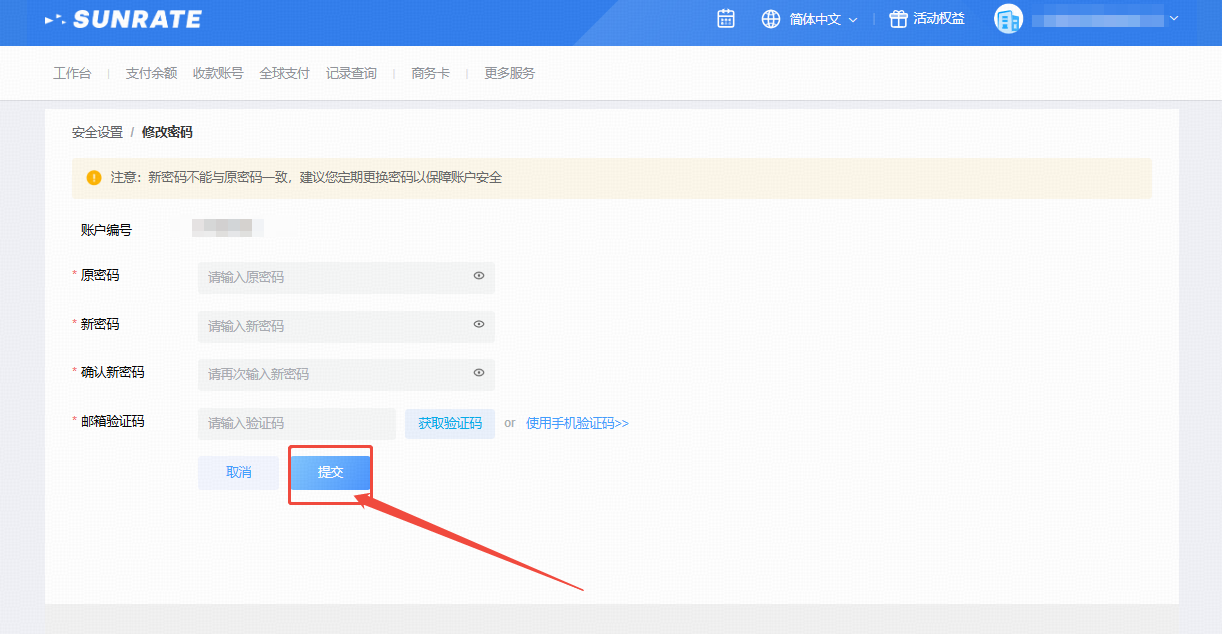Click the 获取验证码 button

(450, 423)
